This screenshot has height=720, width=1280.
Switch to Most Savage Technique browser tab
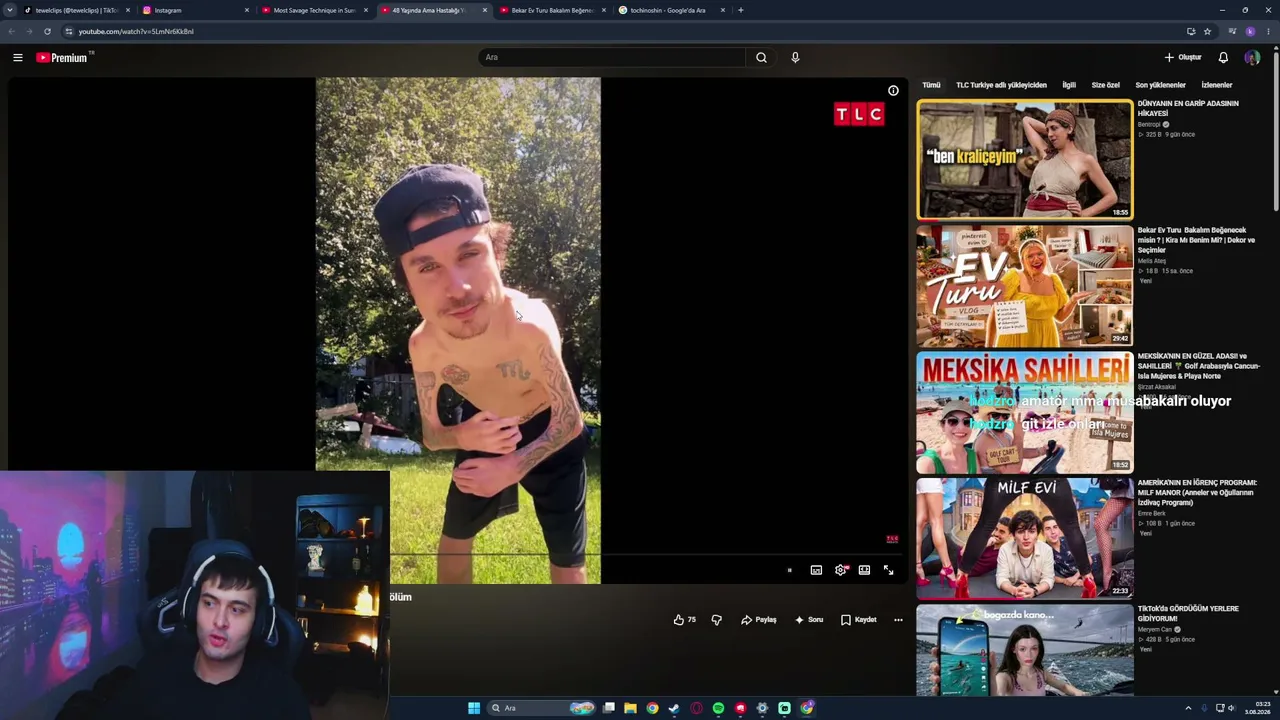pos(315,10)
